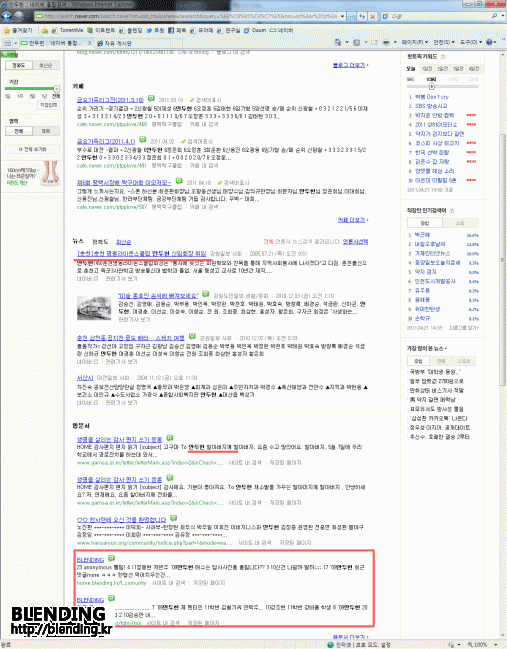Open the trending keyword containing "Don't cry"
Image resolution: width=507 pixels, height=649 pixels.
point(432,97)
